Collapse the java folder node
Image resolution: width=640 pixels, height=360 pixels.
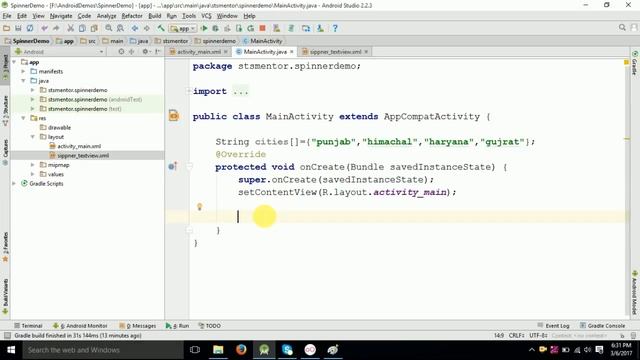coord(23,81)
